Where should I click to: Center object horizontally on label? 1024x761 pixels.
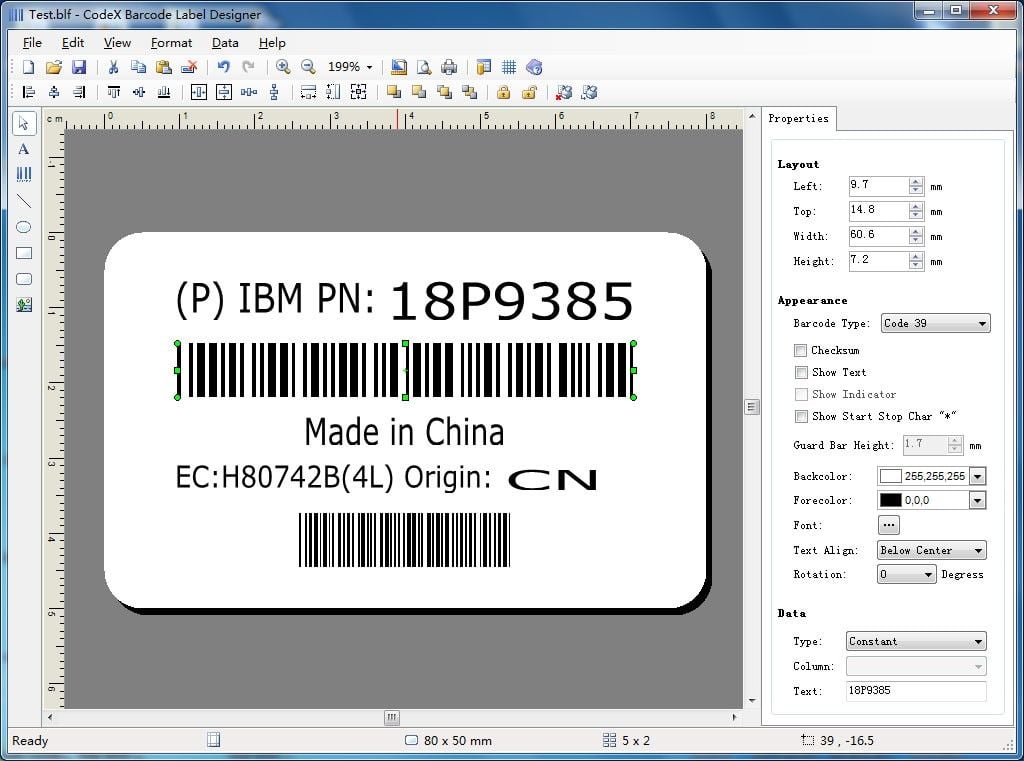tap(199, 92)
